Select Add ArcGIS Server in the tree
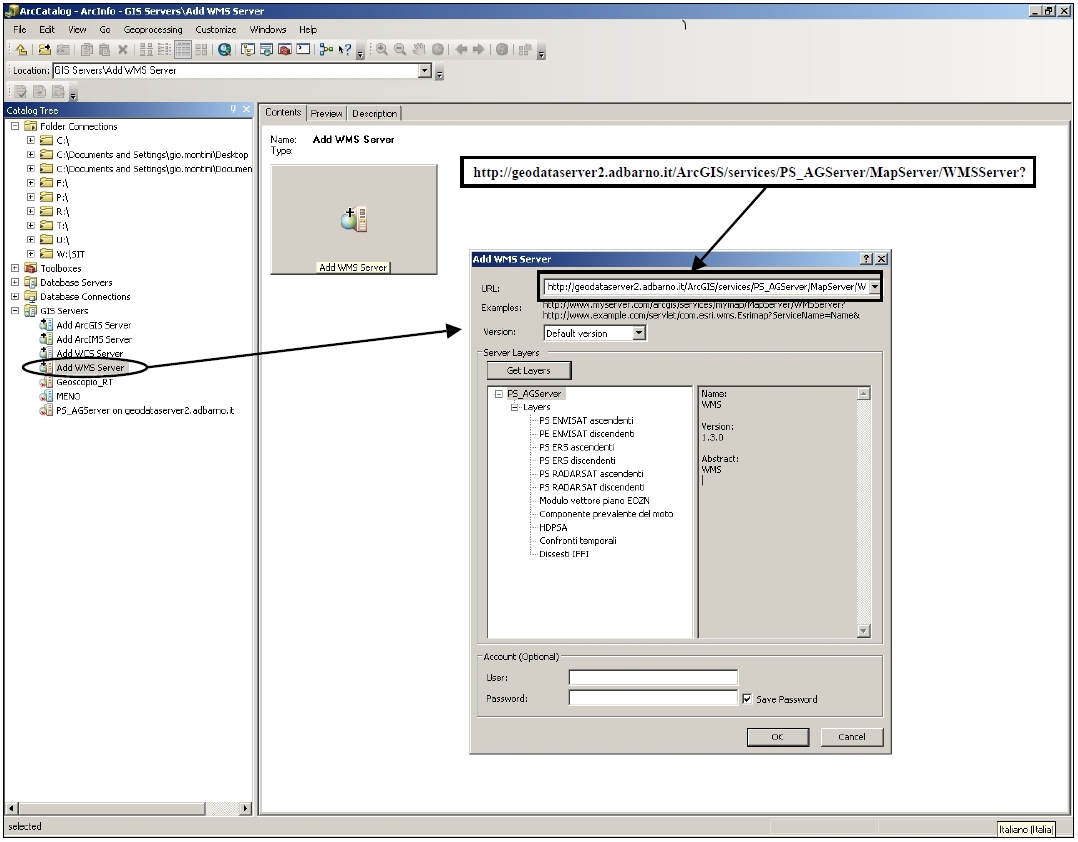 point(94,325)
